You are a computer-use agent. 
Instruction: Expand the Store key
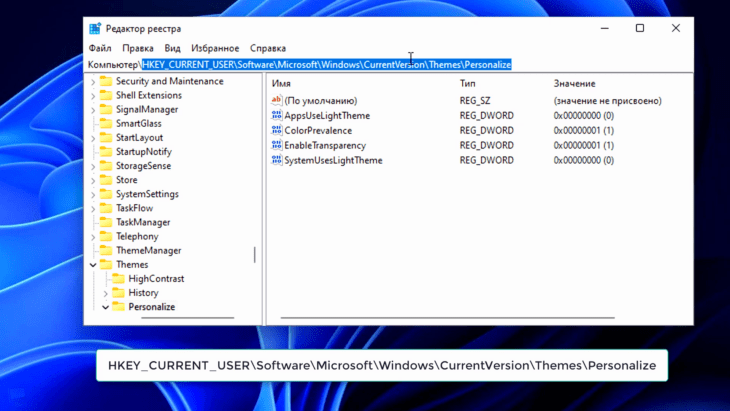(93, 181)
